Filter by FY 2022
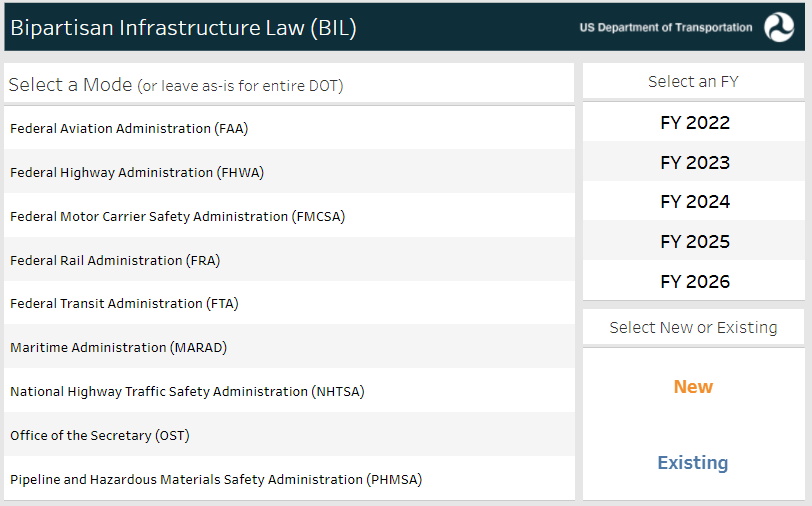Viewport: 812px width, 506px height. (x=694, y=123)
